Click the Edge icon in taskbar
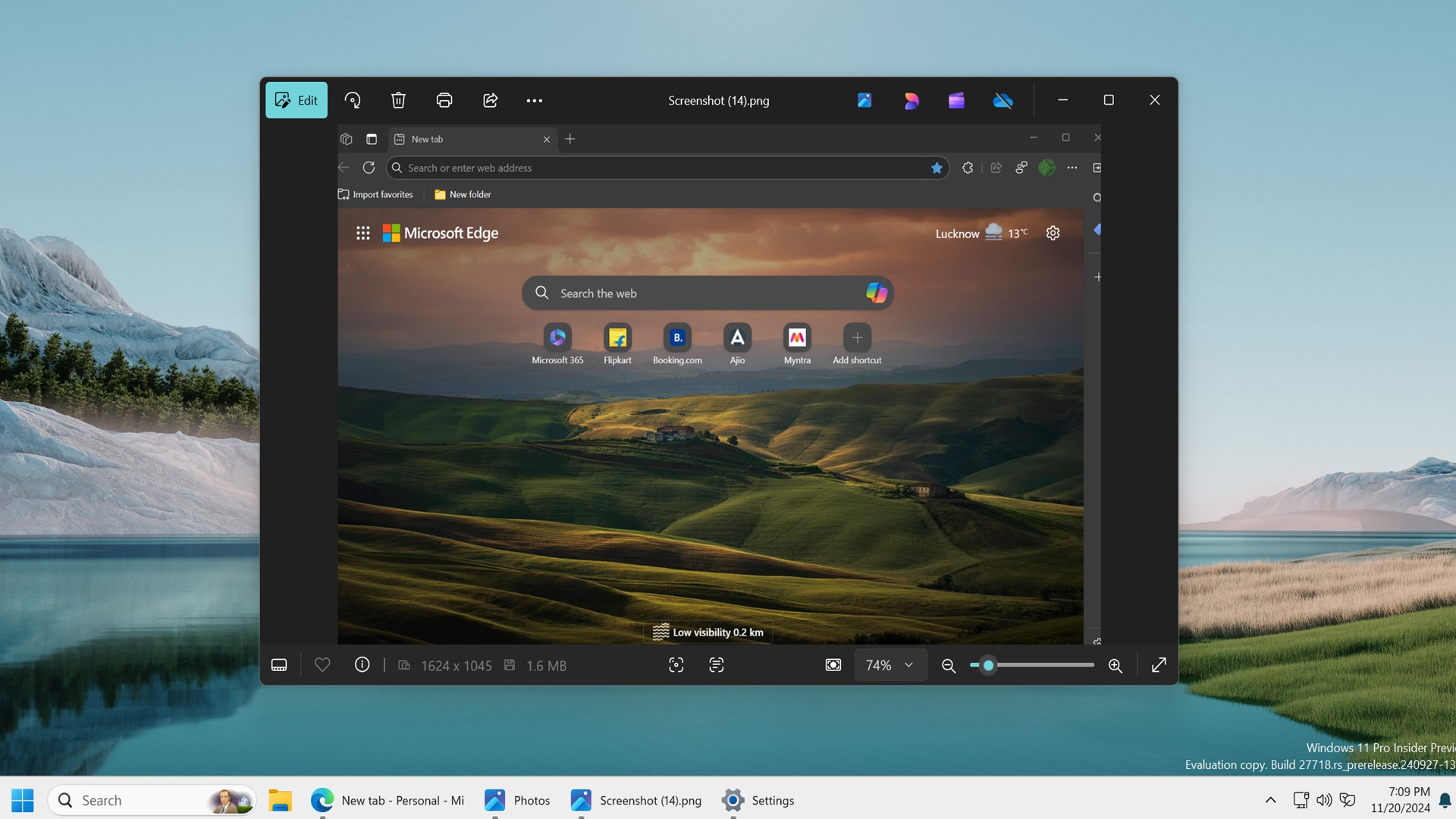Screen dimensions: 1456x819 point(321,799)
